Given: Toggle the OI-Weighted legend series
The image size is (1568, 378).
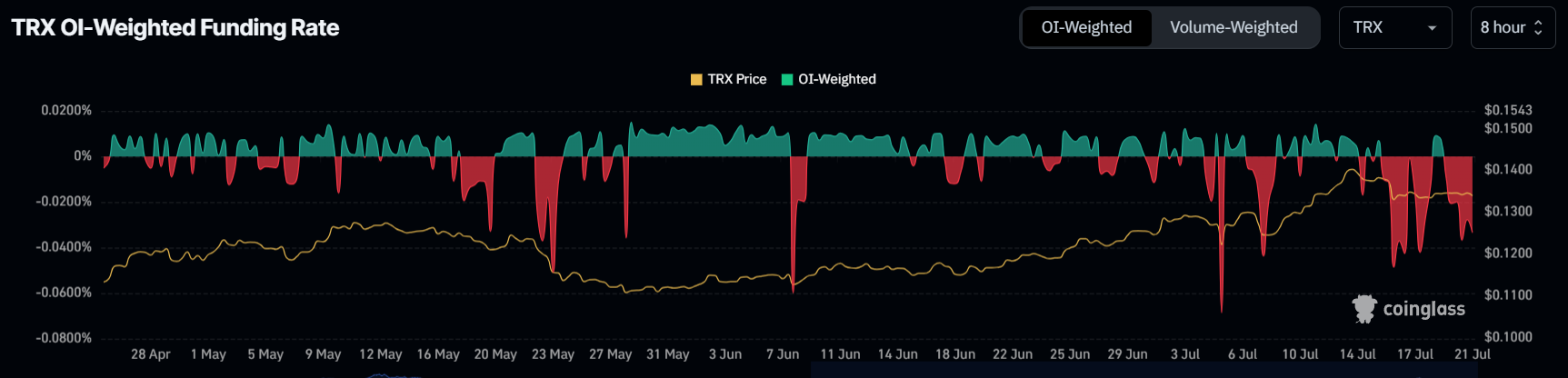Looking at the screenshot, I should tap(829, 79).
